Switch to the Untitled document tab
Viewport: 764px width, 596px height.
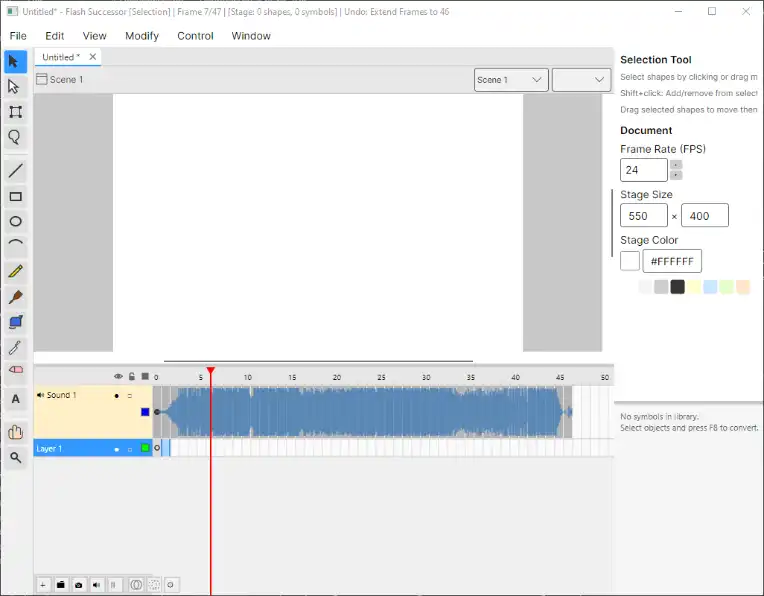coord(61,58)
